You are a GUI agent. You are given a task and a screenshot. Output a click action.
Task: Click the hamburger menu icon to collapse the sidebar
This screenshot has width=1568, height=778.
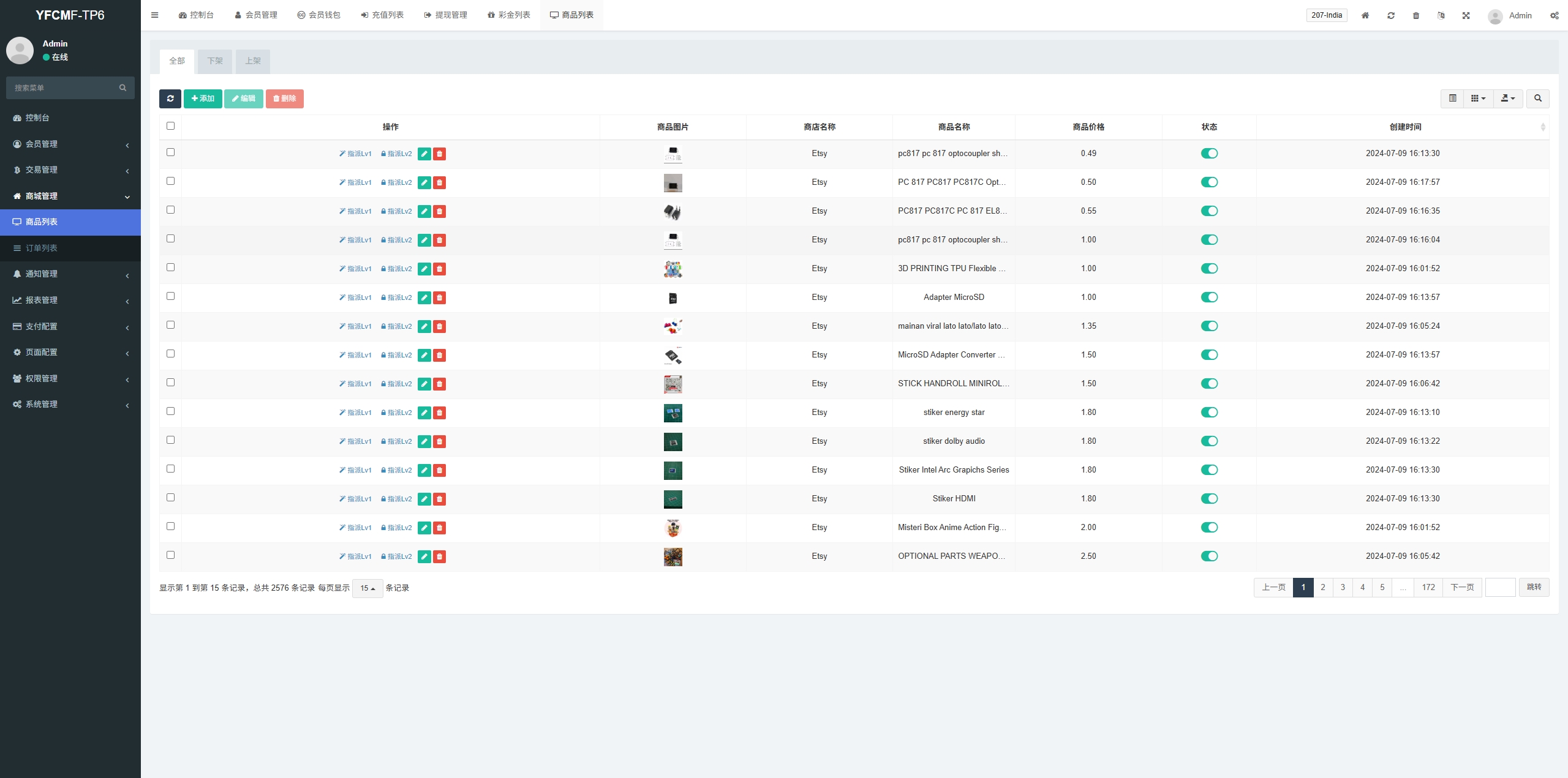[154, 15]
